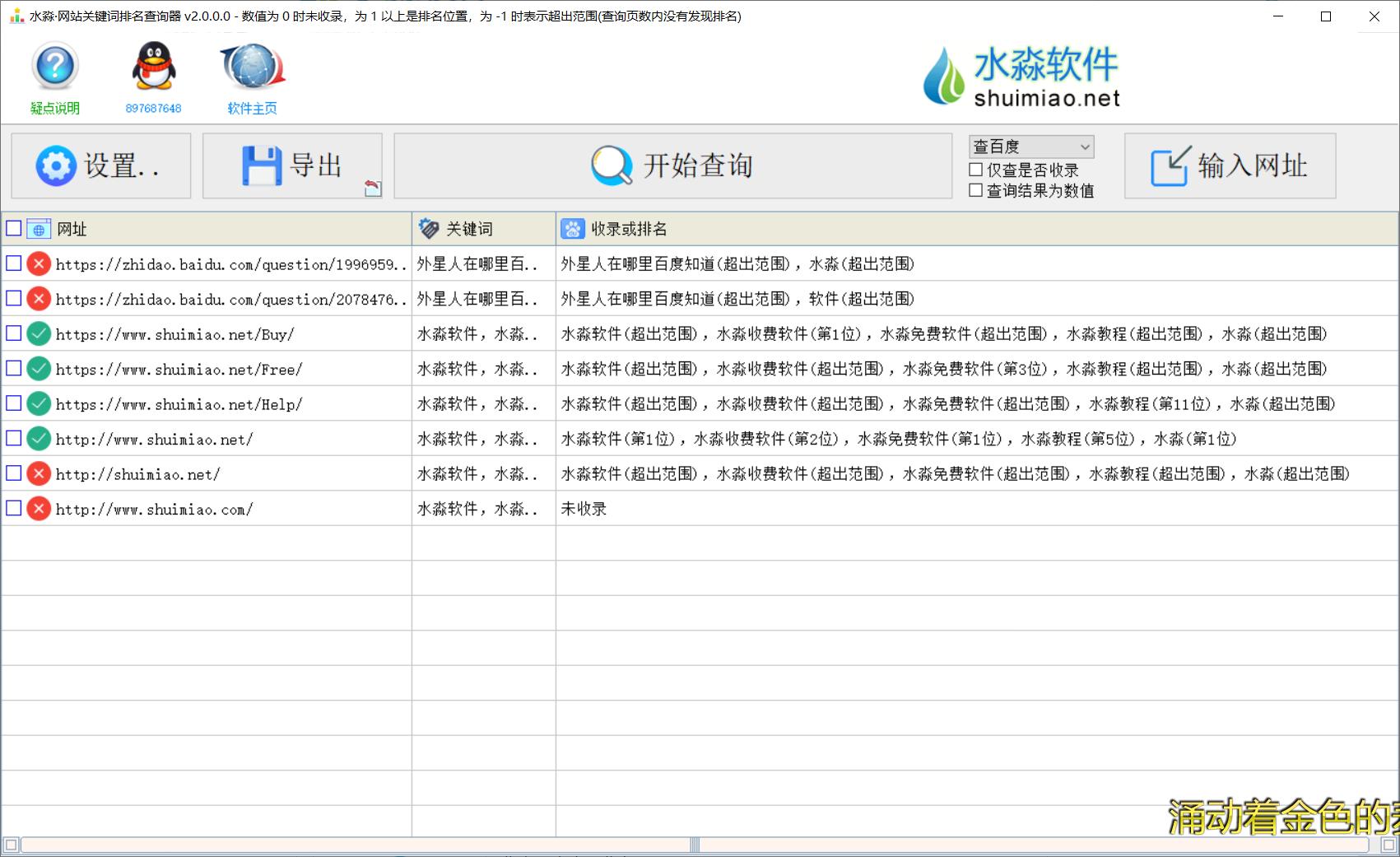Click red X status of http://shuimiao.net/ row
This screenshot has width=1400, height=857.
click(x=39, y=473)
